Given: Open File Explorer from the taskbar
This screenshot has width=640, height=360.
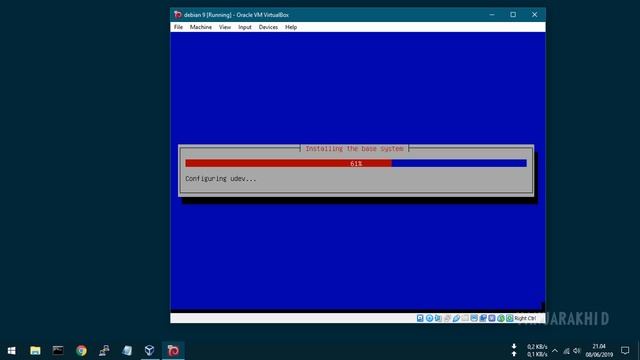Looking at the screenshot, I should click(x=35, y=351).
